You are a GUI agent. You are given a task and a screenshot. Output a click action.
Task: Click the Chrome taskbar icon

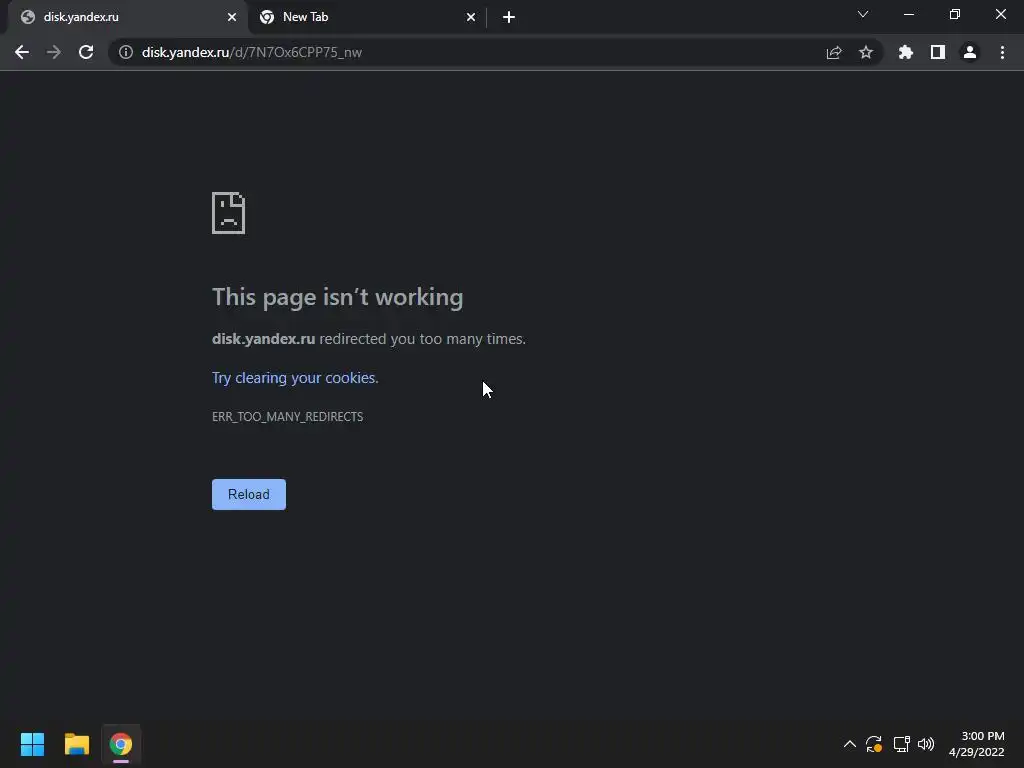[x=121, y=744]
